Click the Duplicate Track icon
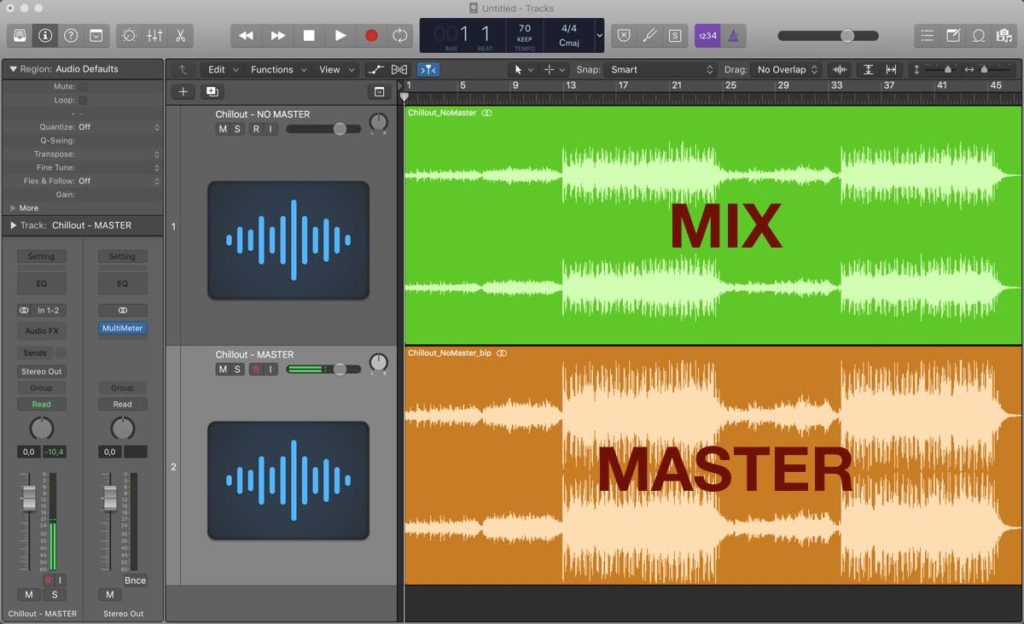This screenshot has width=1024, height=624. click(x=212, y=92)
